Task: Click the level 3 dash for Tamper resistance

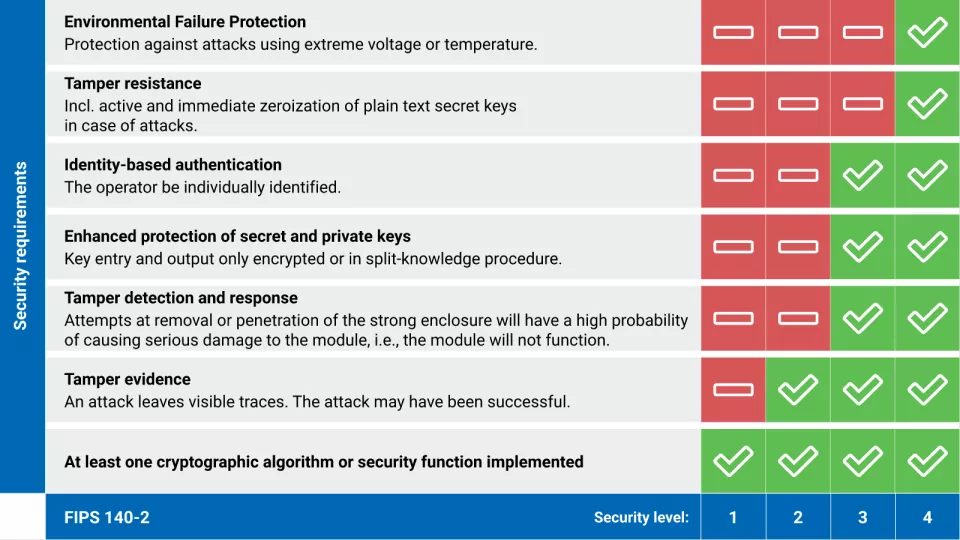Action: click(x=862, y=103)
